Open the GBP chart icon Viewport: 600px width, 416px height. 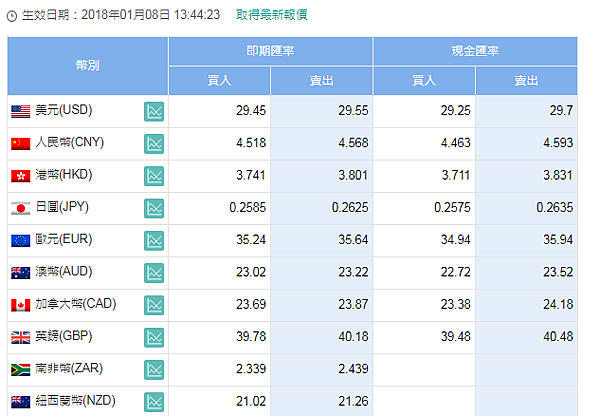coord(154,338)
